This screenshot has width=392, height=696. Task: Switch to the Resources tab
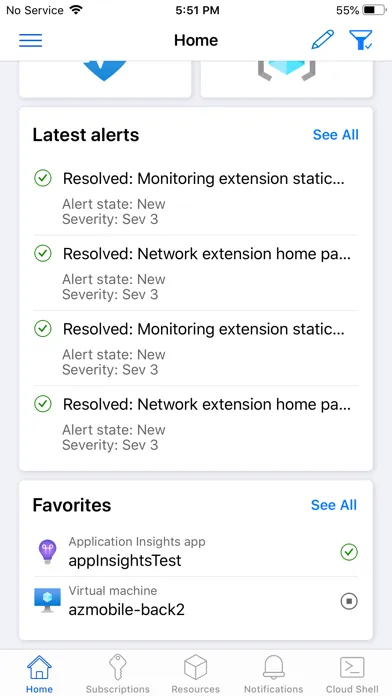click(x=196, y=674)
